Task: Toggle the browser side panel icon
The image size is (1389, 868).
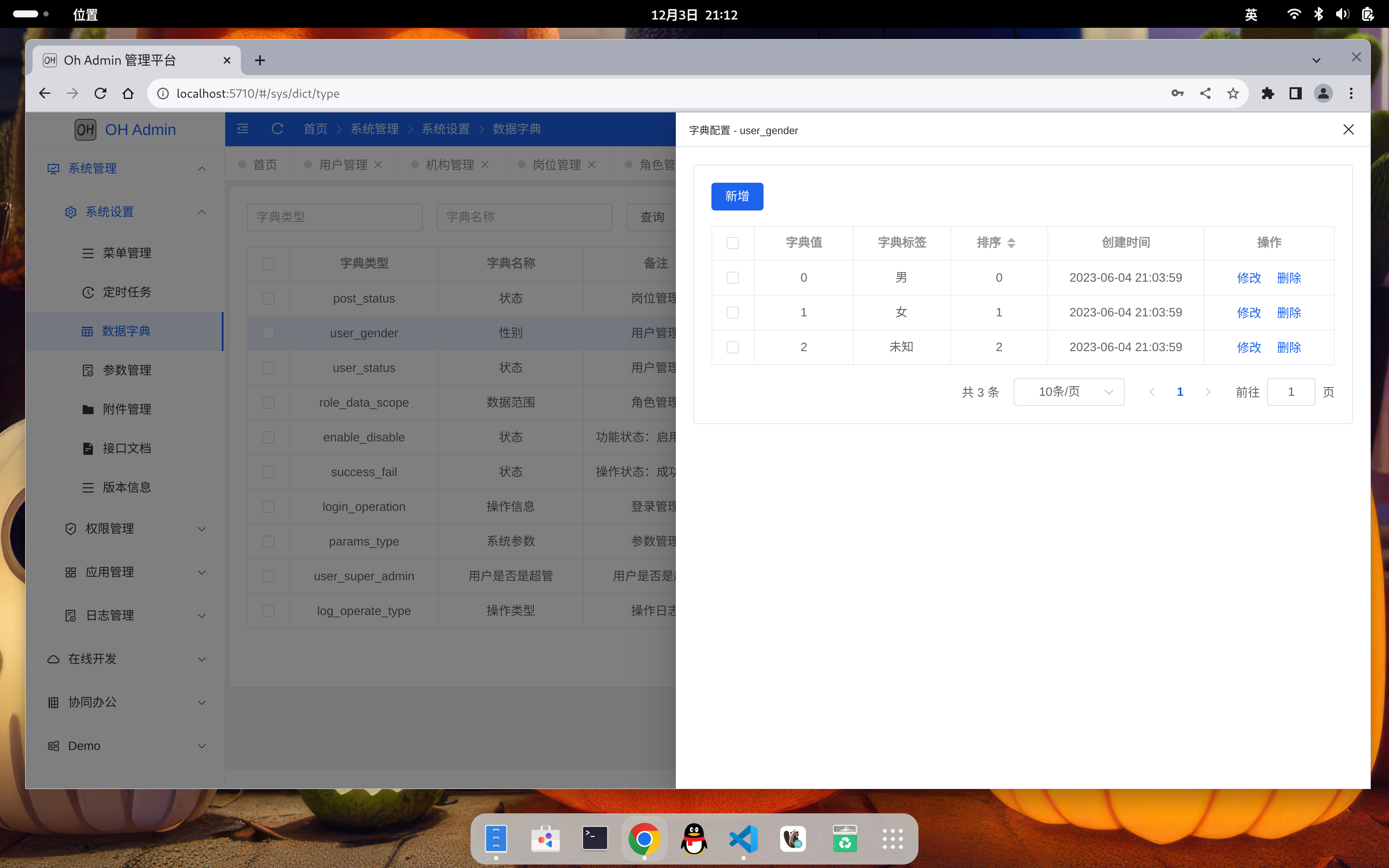Action: pyautogui.click(x=1295, y=93)
